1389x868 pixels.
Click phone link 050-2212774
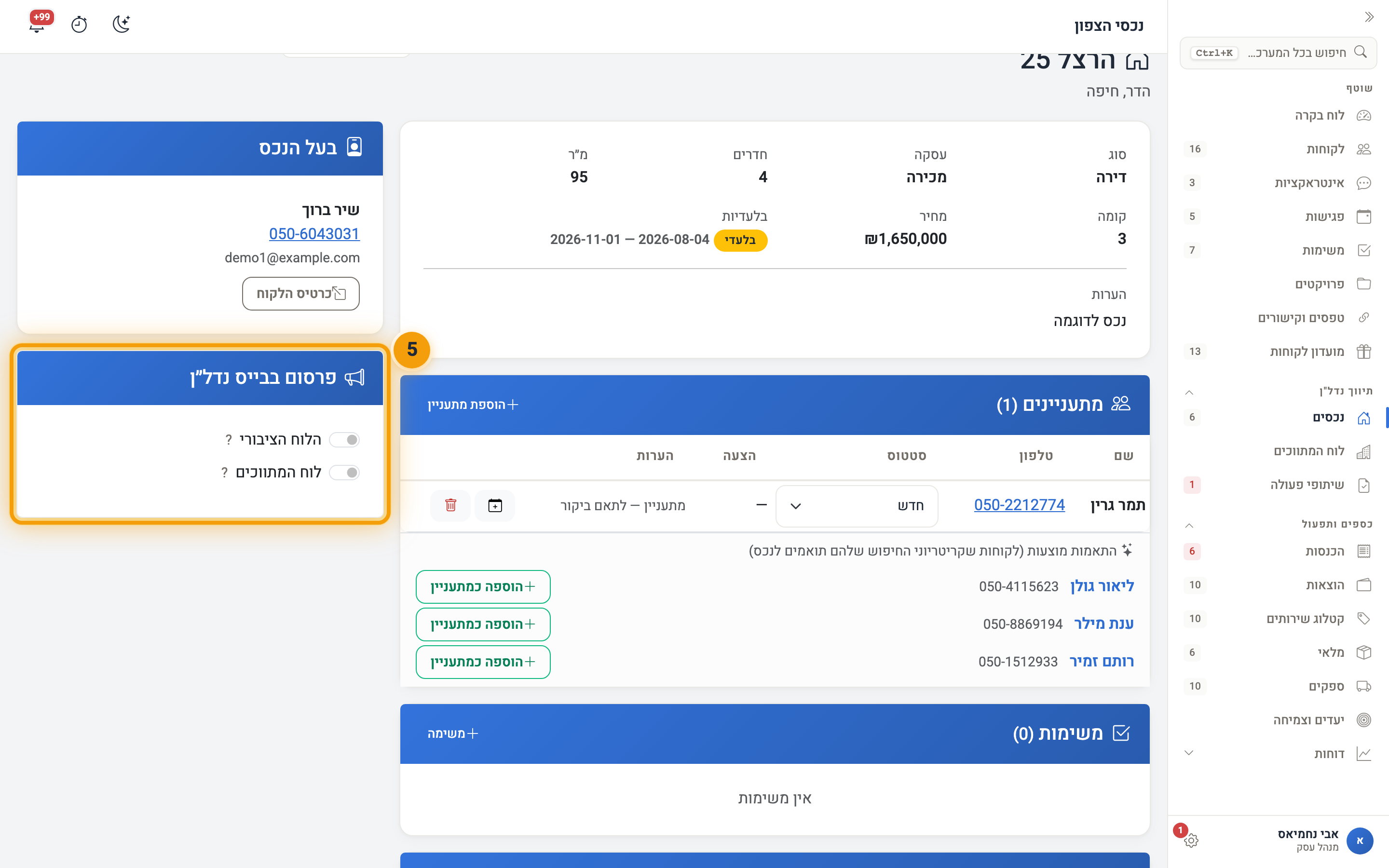pyautogui.click(x=1020, y=505)
